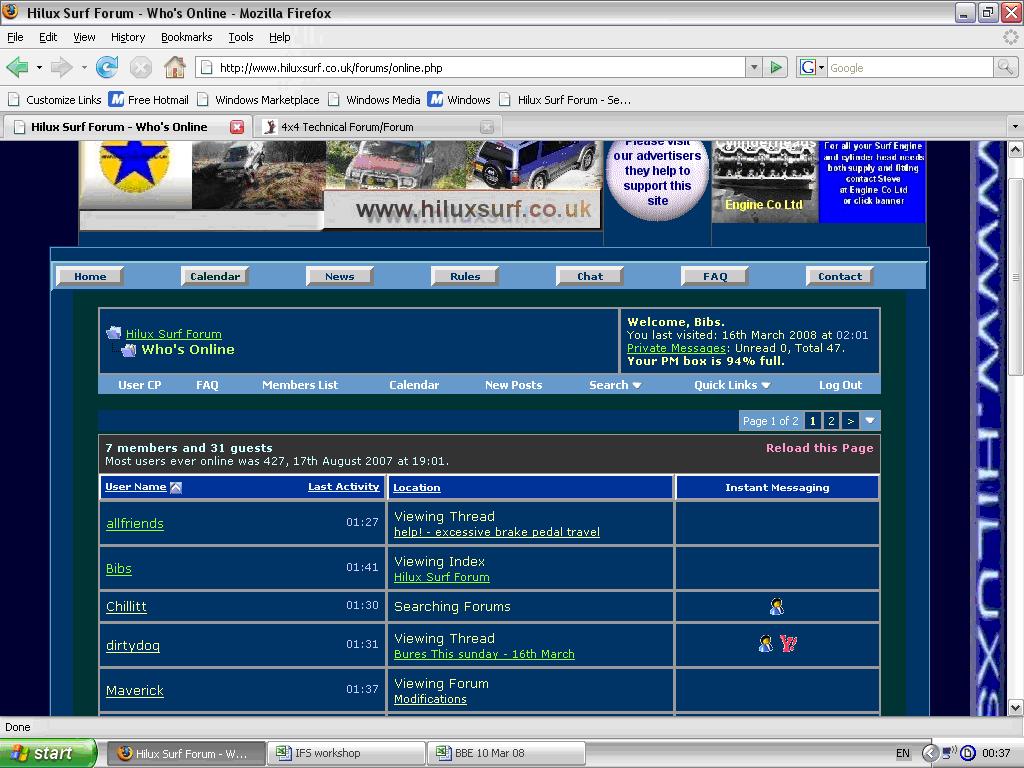The height and width of the screenshot is (768, 1024).
Task: Close the Hilux Surf Forum tab
Action: (x=237, y=127)
